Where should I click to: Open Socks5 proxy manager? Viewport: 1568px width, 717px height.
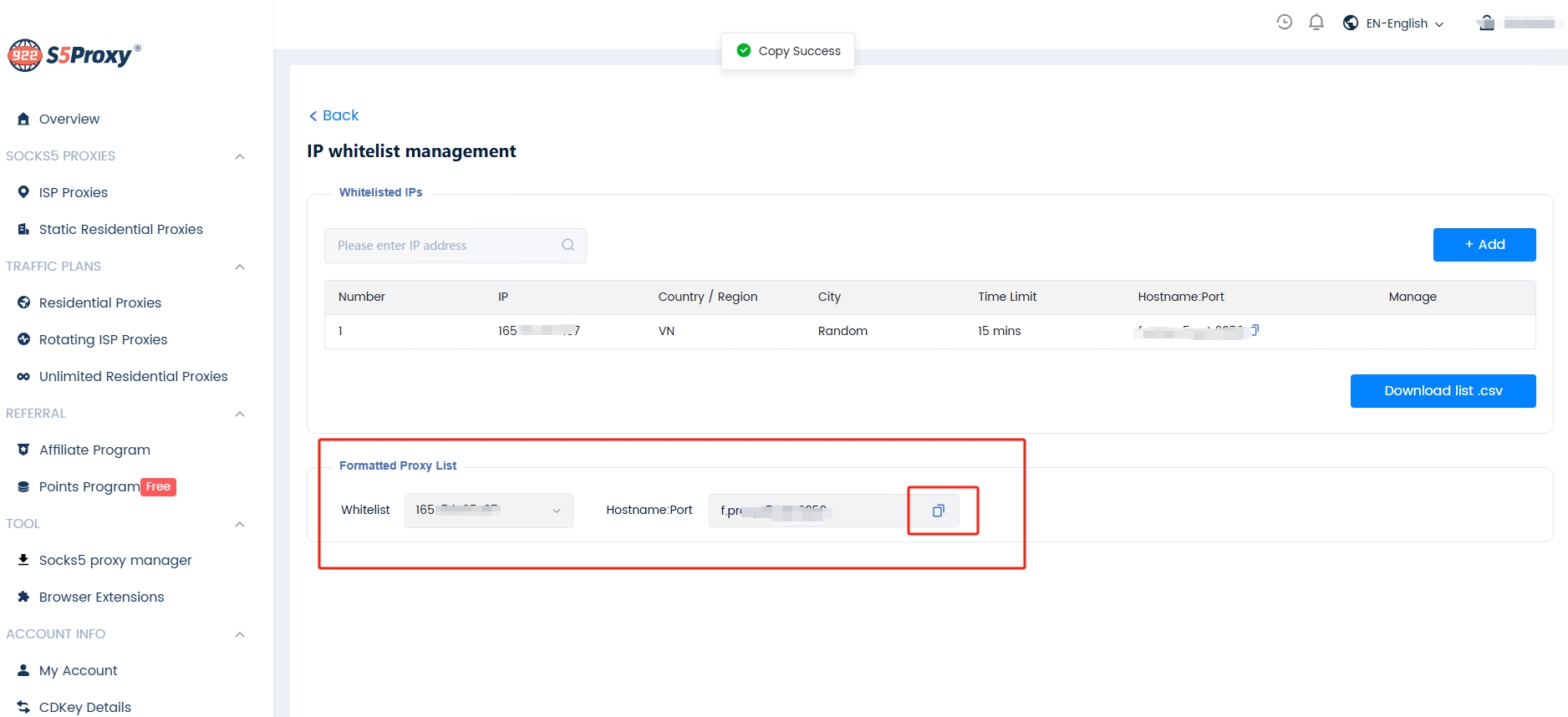pos(115,560)
